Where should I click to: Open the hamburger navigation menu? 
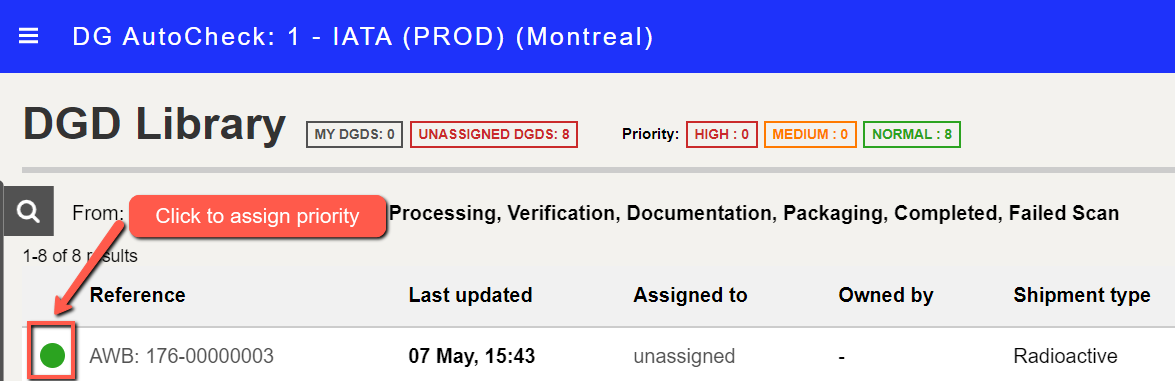point(28,36)
